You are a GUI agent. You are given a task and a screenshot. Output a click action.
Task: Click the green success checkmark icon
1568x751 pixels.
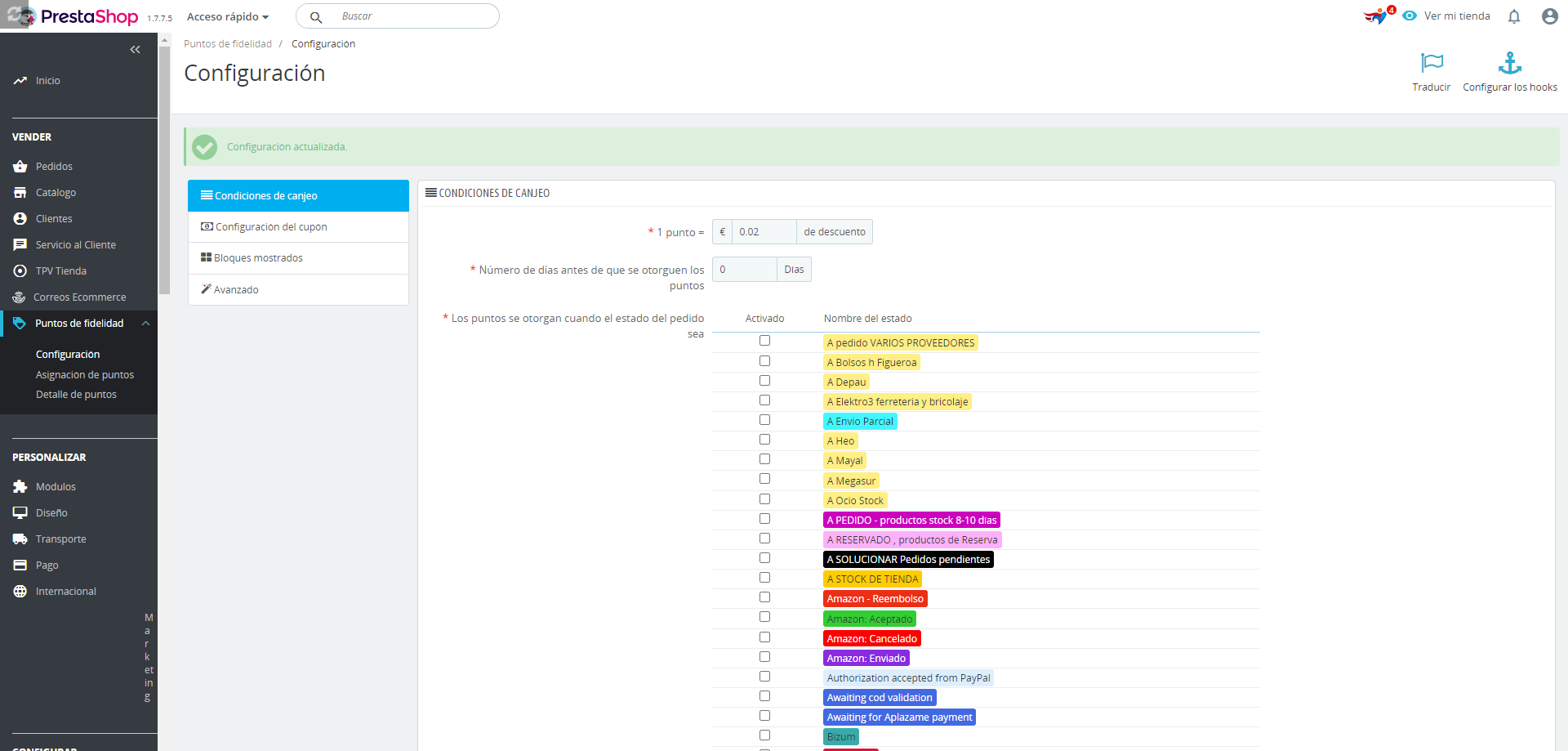pos(204,147)
